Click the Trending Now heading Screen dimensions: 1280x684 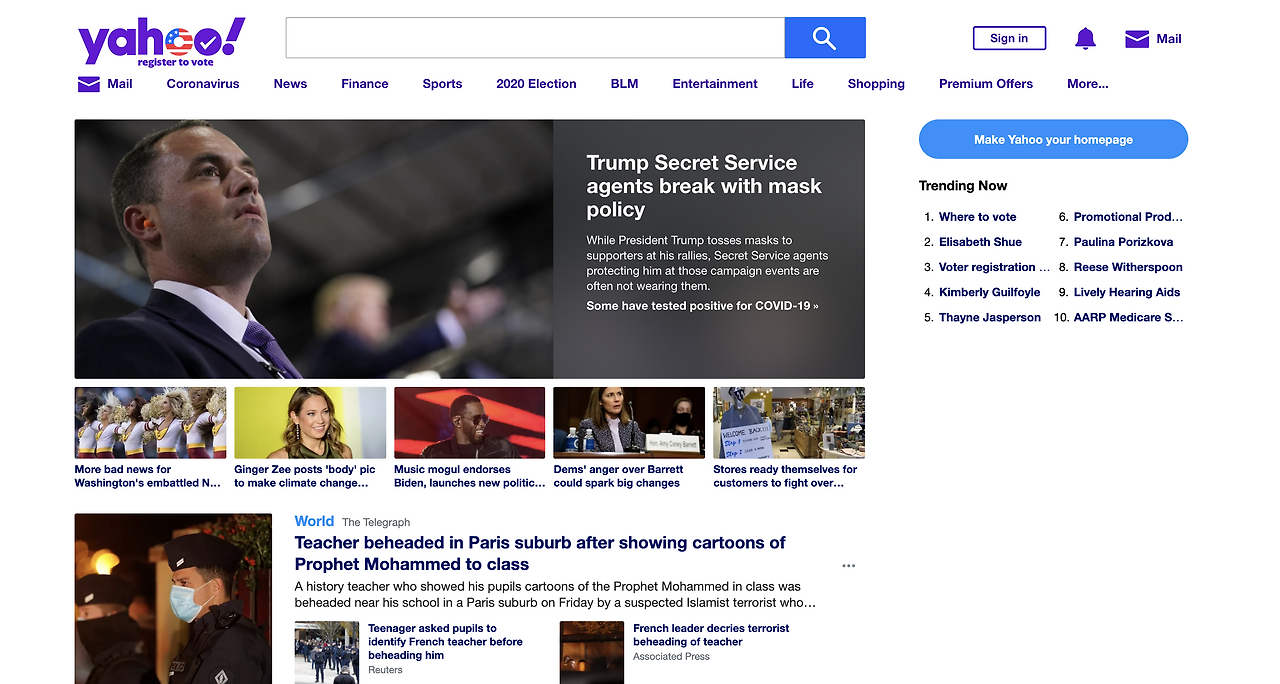pos(963,186)
